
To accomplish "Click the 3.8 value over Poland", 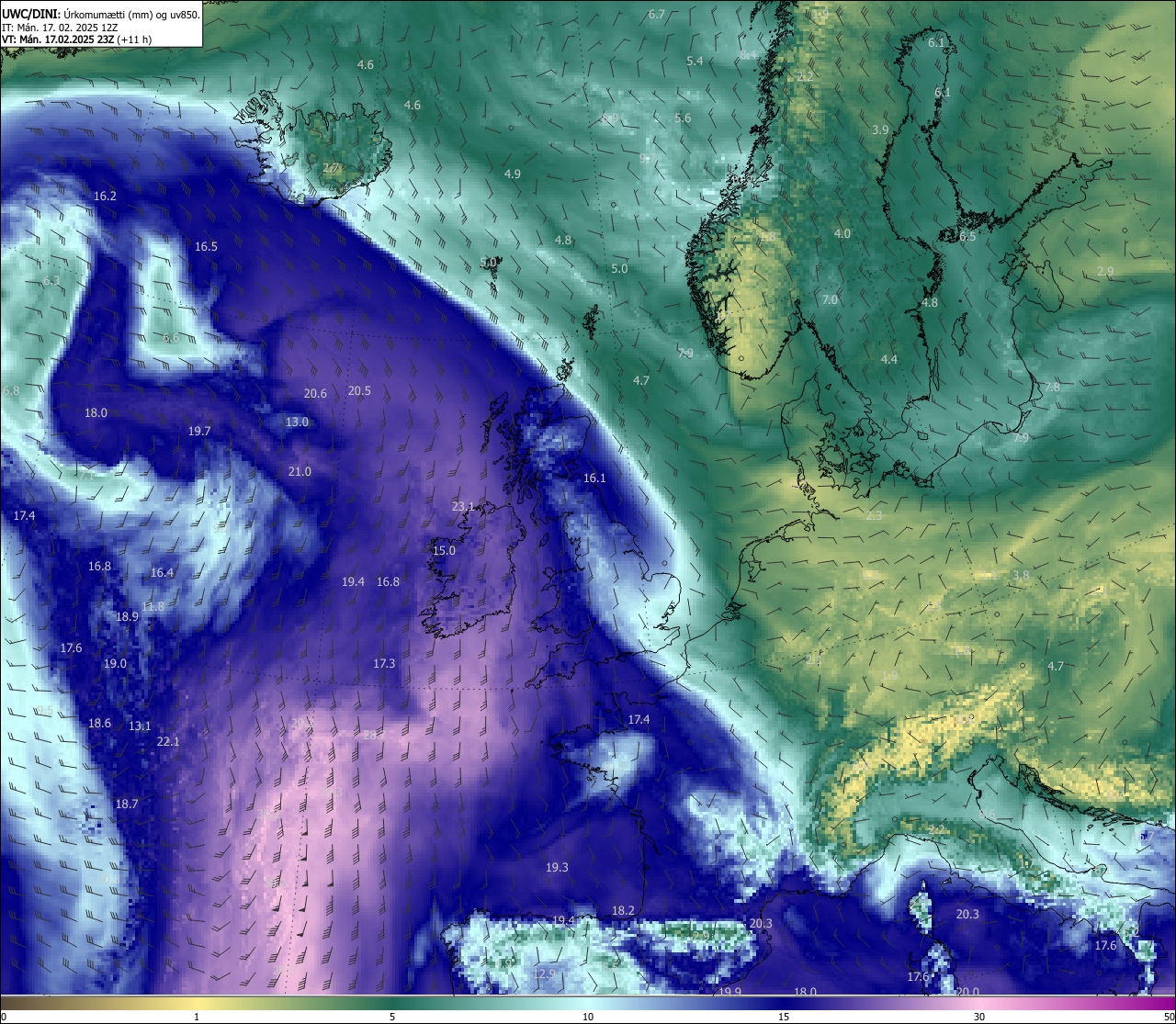I will tap(1021, 575).
